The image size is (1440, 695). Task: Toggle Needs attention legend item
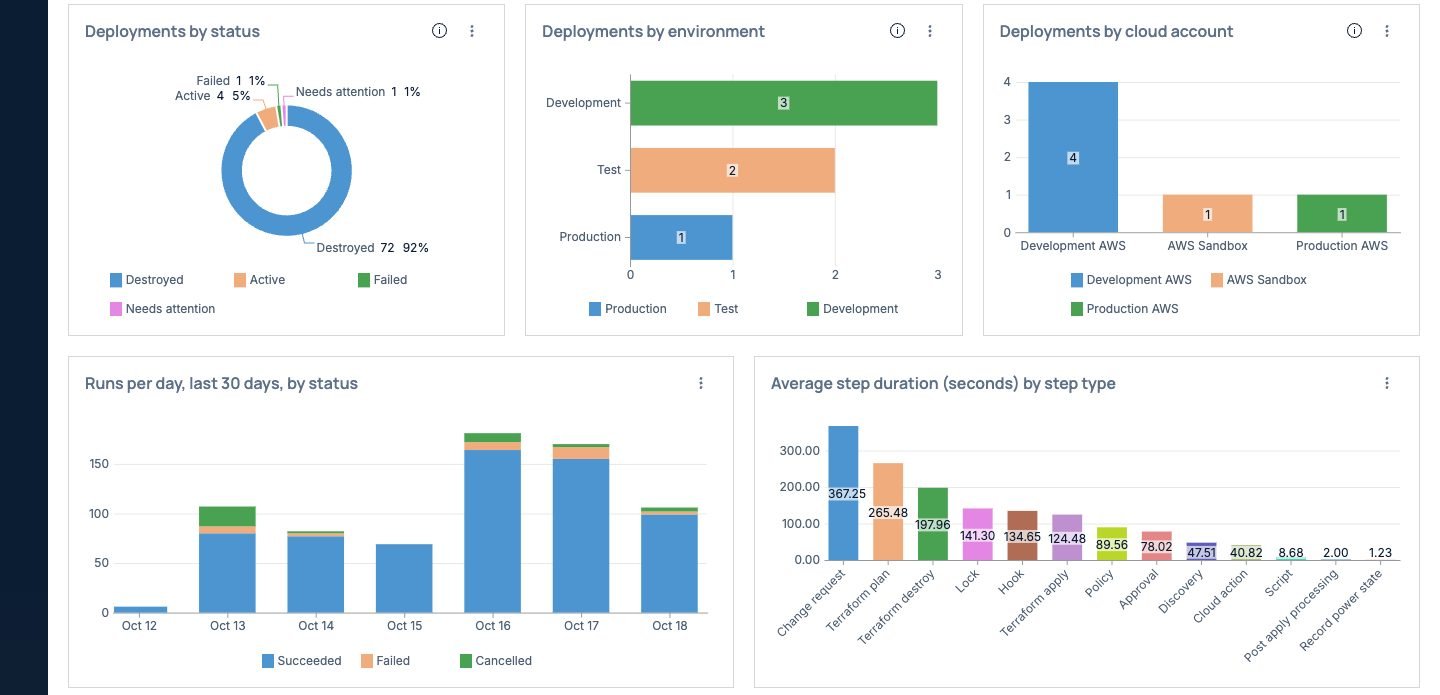(x=162, y=309)
